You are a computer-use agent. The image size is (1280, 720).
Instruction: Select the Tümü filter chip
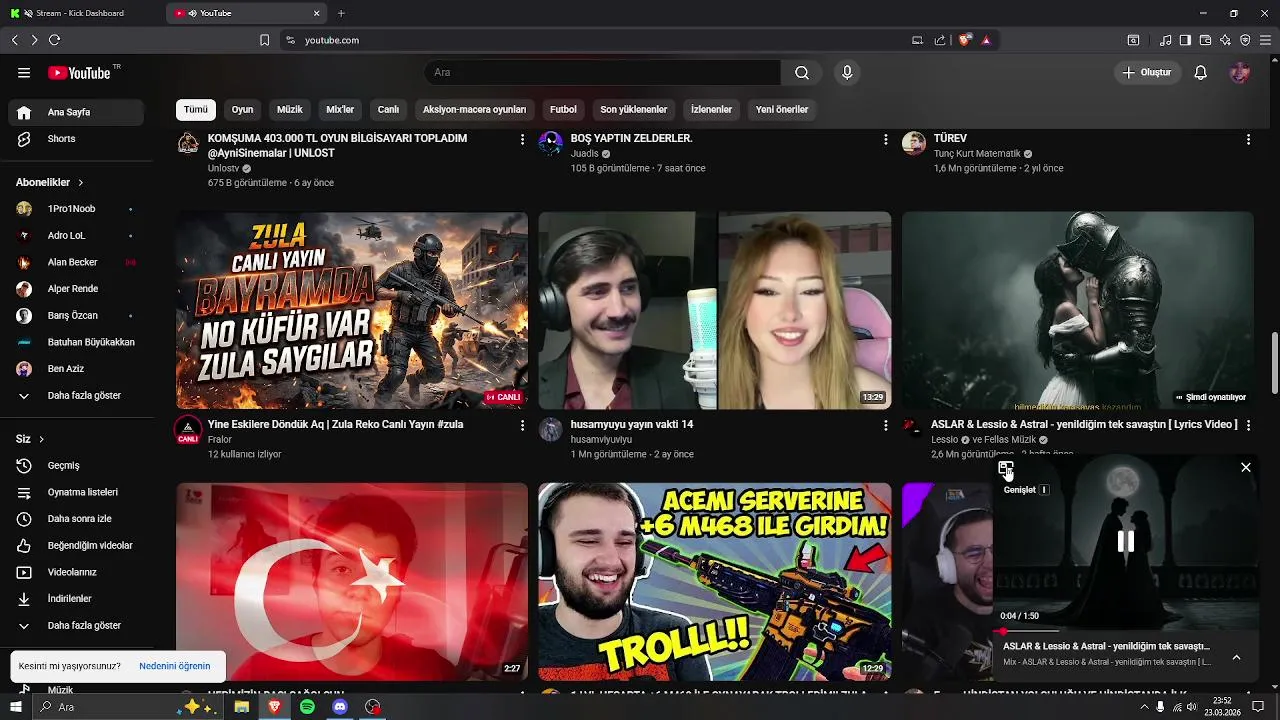click(196, 110)
